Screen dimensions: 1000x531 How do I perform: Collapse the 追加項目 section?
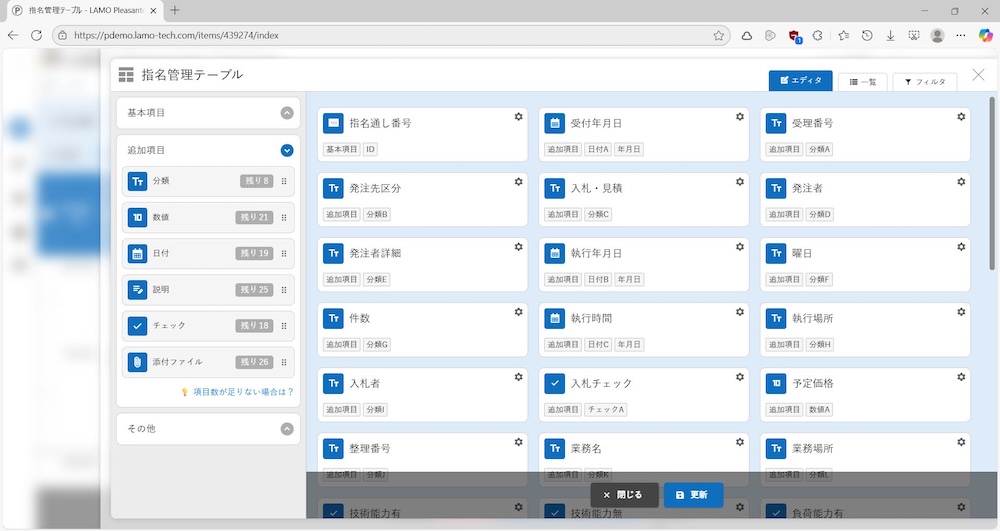287,150
